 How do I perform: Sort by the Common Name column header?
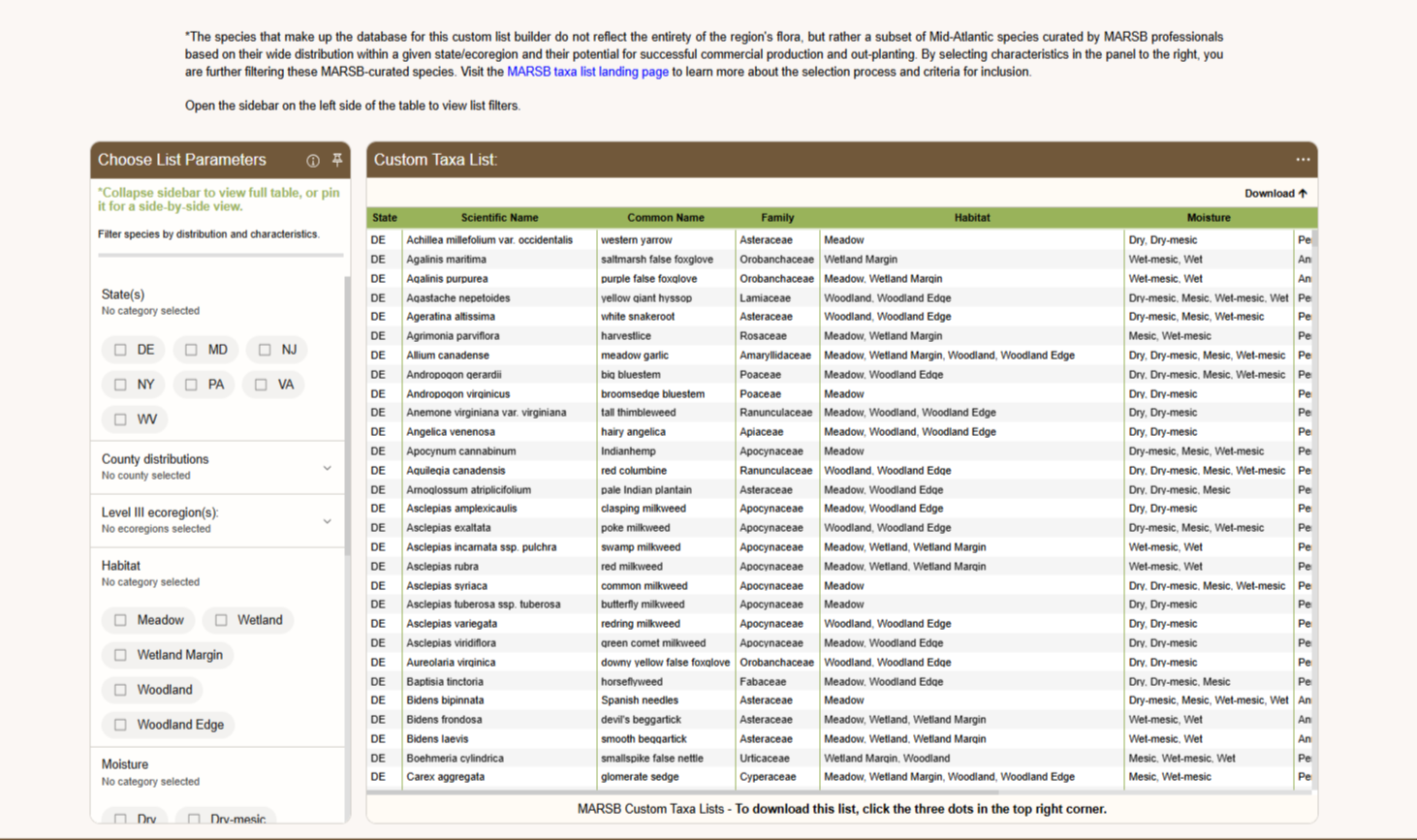tap(665, 218)
